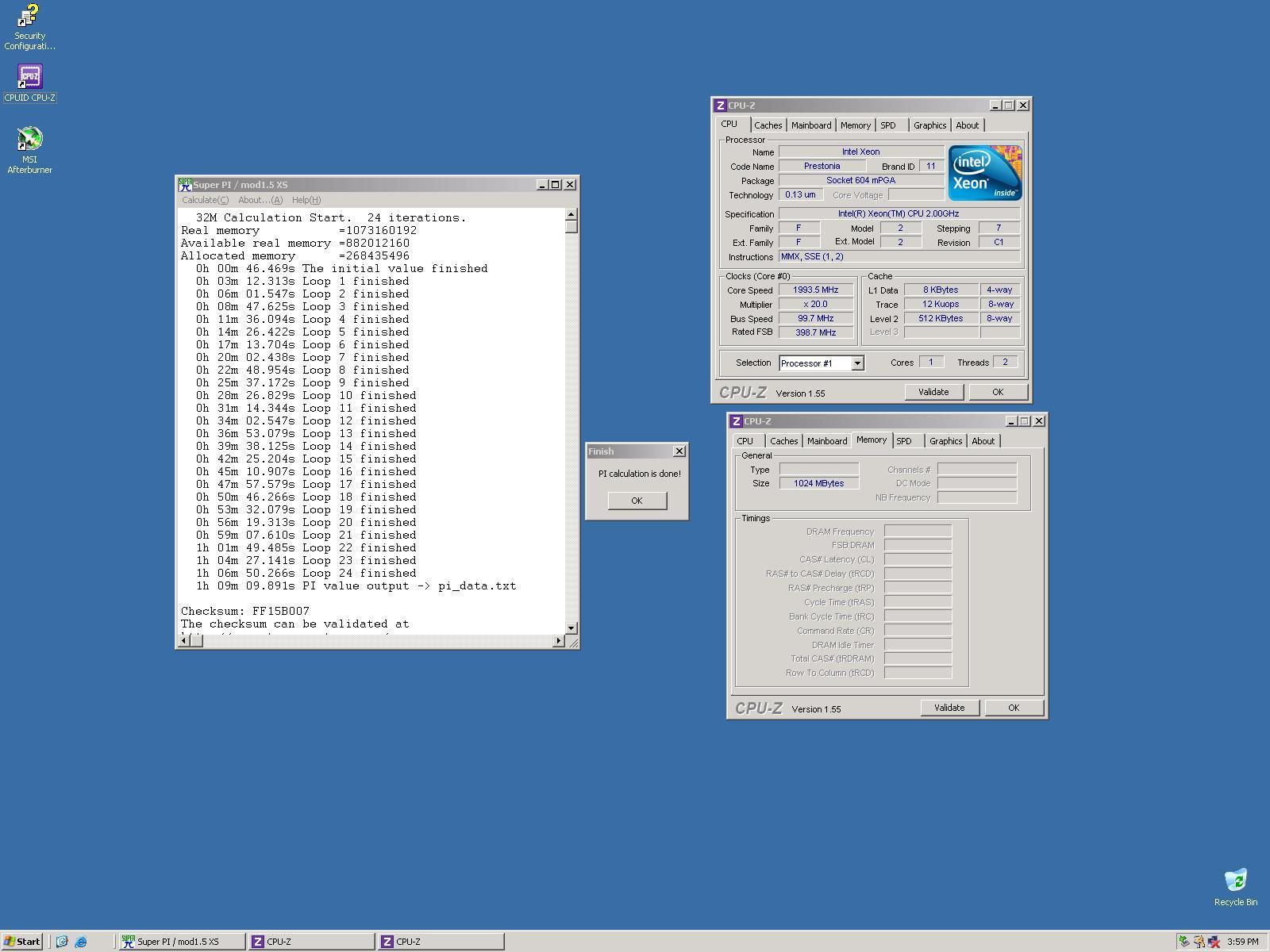The image size is (1270, 952).
Task: Click the CPU-Z Z icon in the upper window's title bar
Action: pyautogui.click(x=720, y=106)
